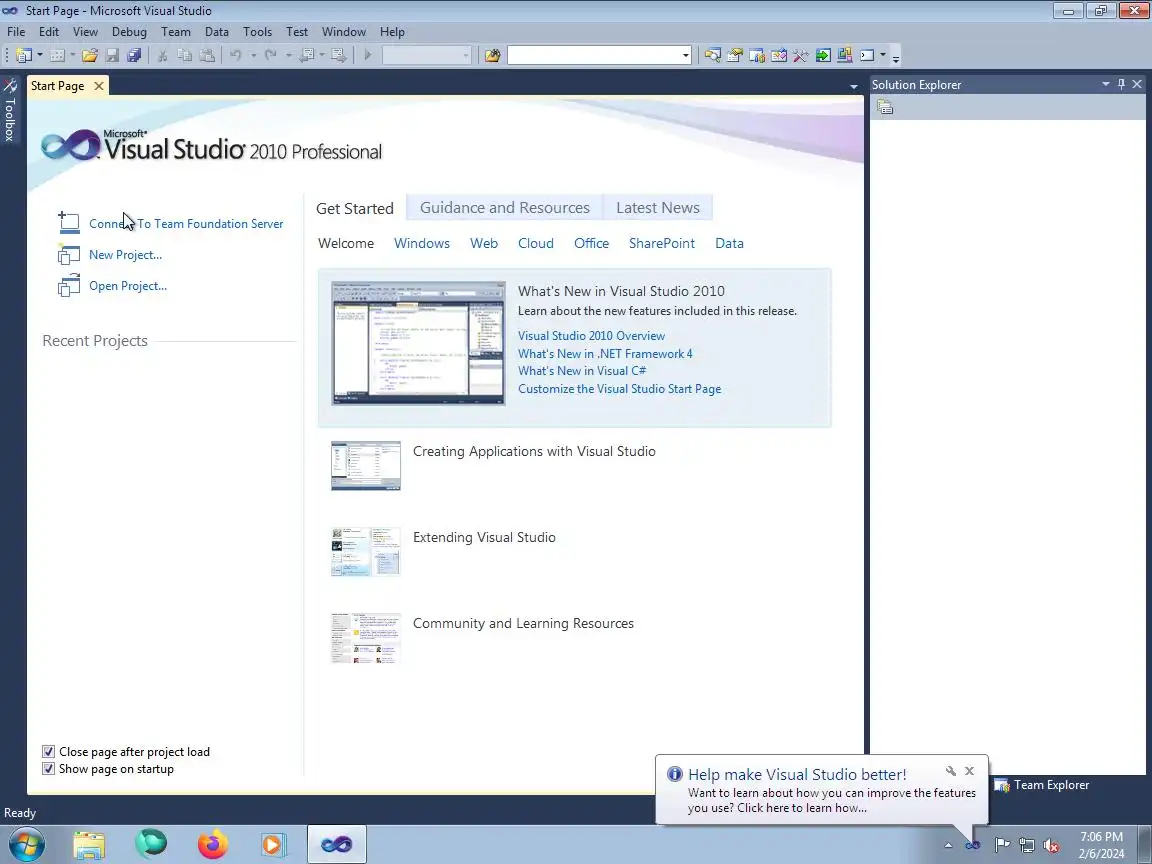Image resolution: width=1152 pixels, height=864 pixels.
Task: Open the Solution Configurations combo box
Action: [426, 55]
